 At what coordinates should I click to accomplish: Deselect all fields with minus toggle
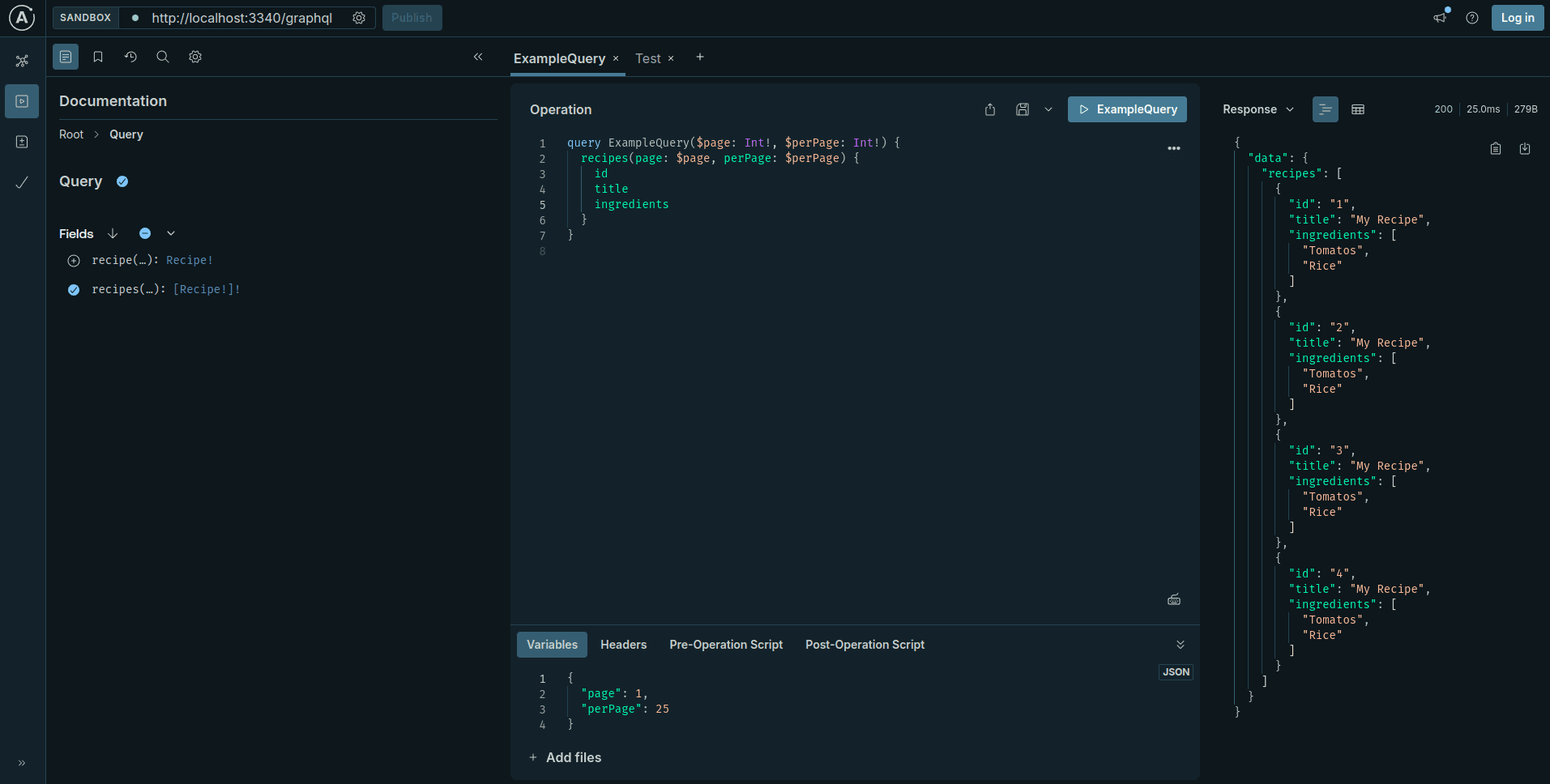point(144,233)
